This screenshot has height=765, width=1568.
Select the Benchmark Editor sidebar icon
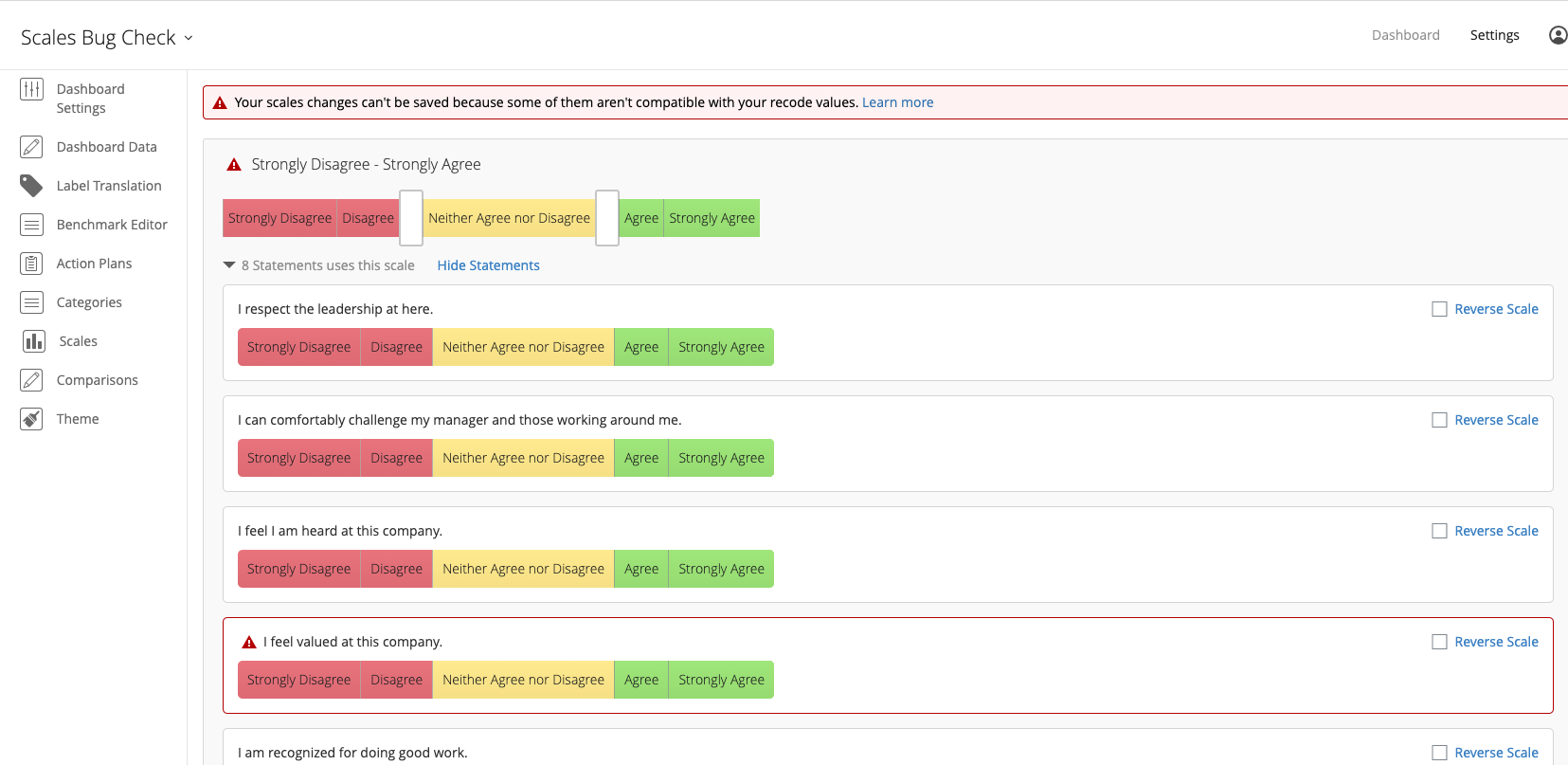[x=31, y=225]
